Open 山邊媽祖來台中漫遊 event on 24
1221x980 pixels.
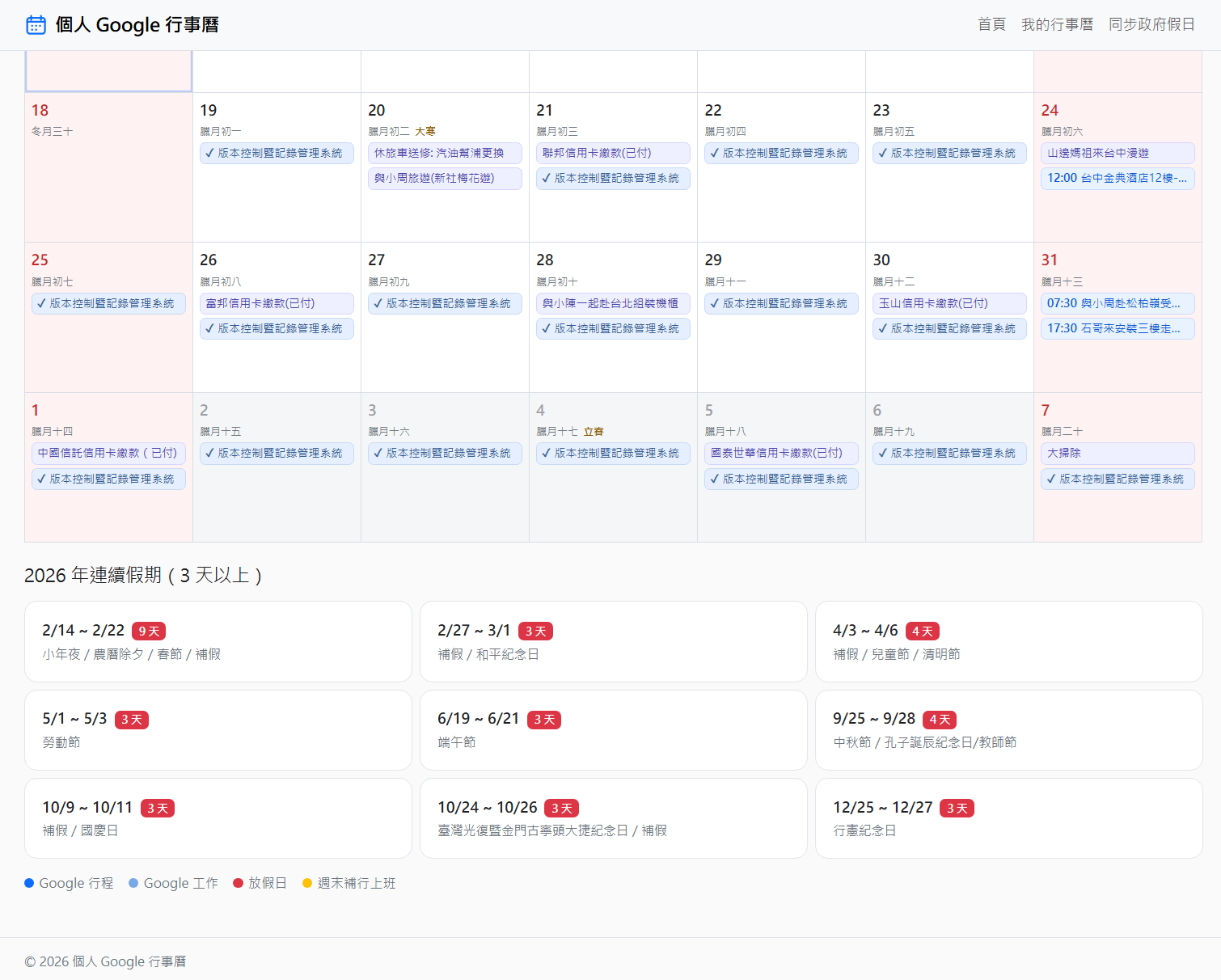tap(1117, 153)
